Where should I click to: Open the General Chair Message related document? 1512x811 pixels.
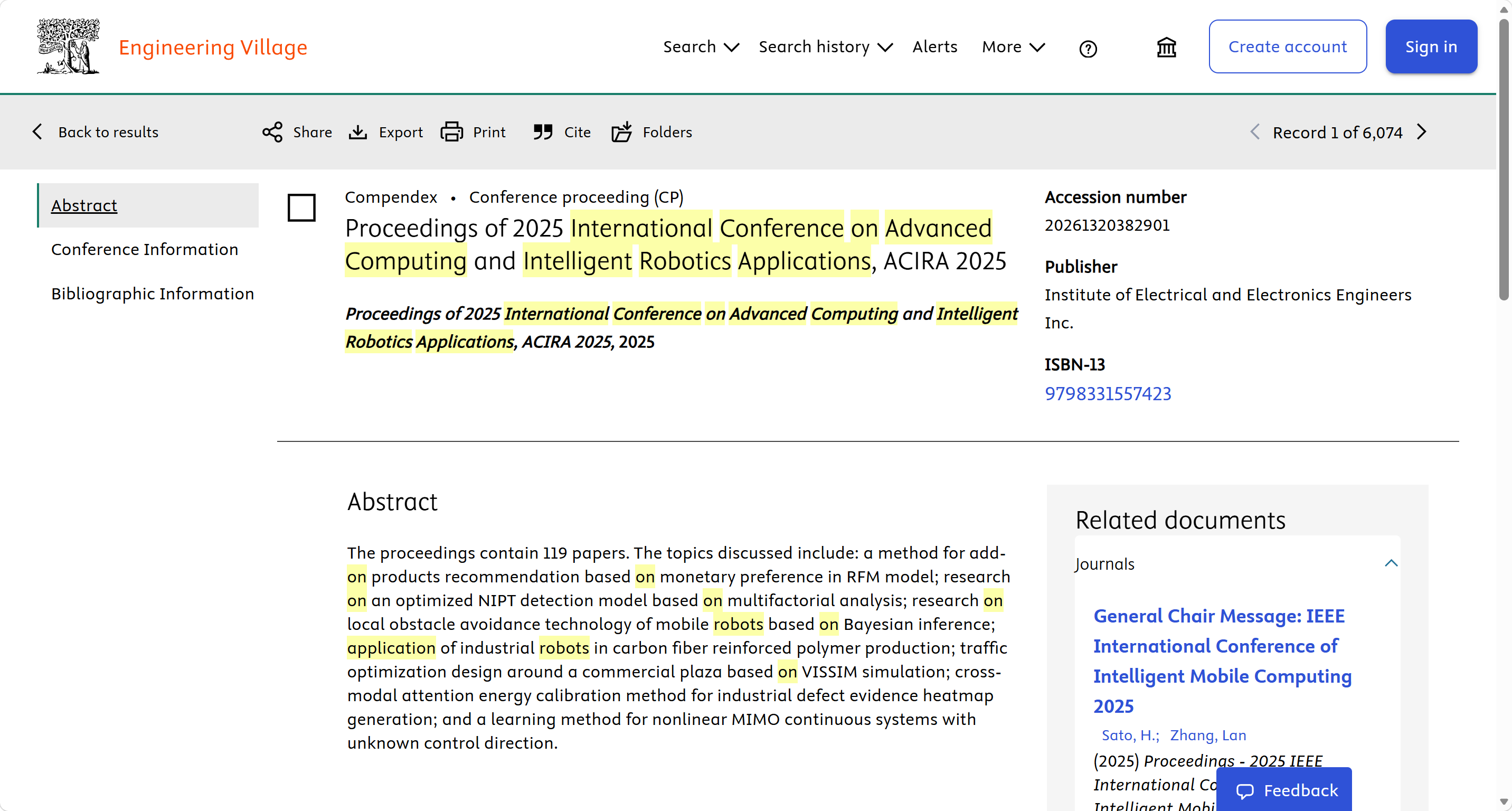1222,661
